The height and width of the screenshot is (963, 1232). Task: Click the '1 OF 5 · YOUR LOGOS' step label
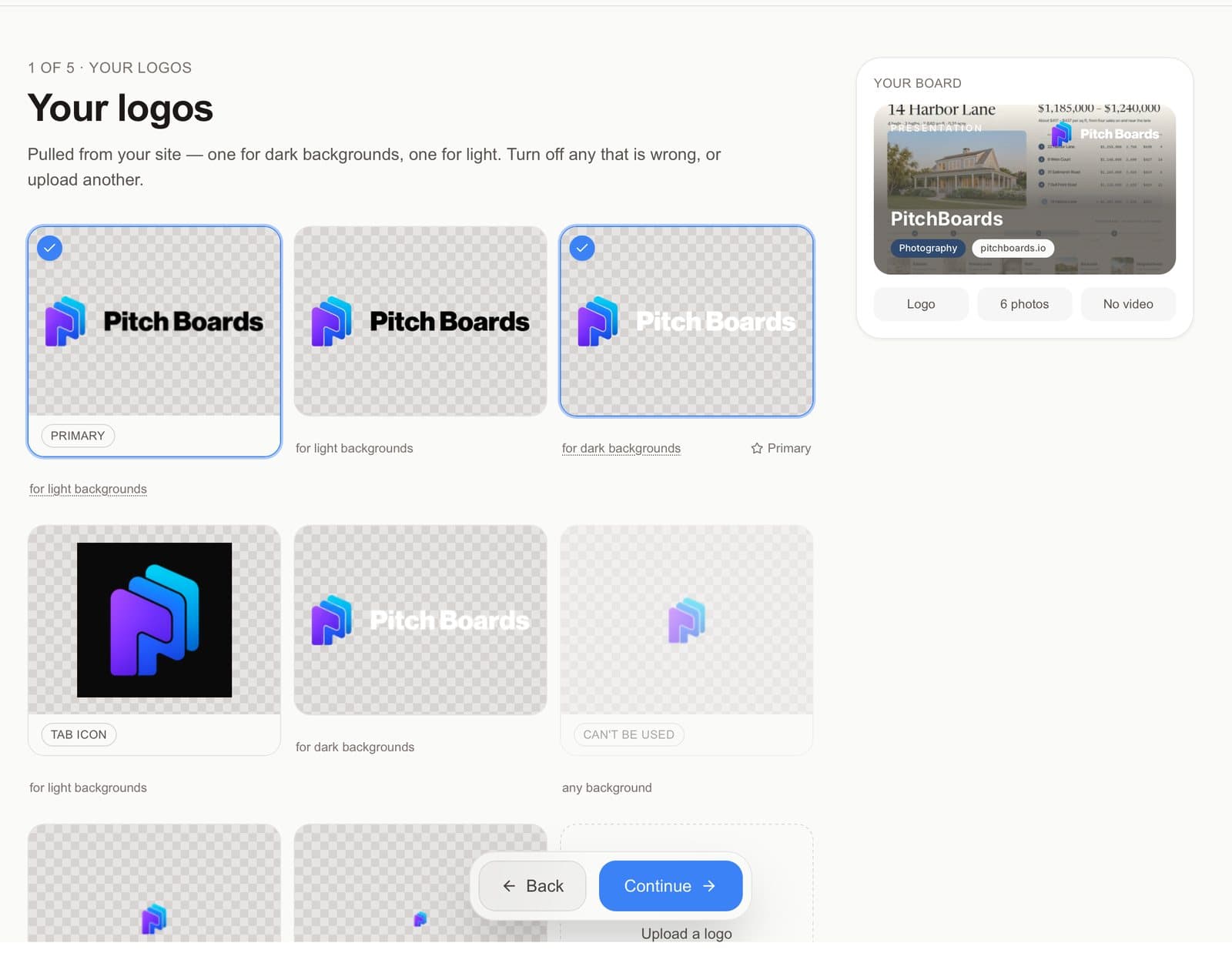coord(109,68)
